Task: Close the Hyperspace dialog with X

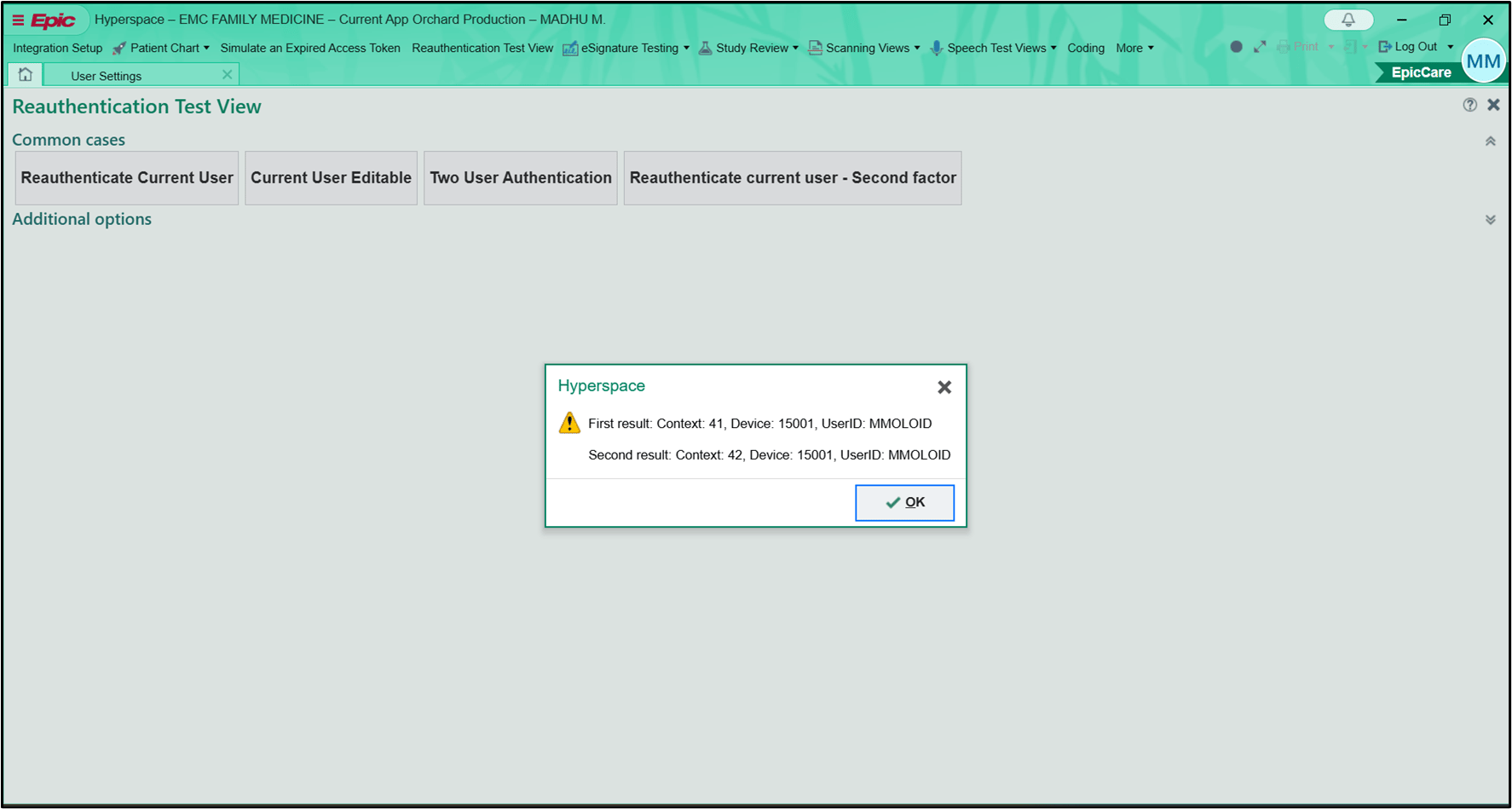Action: point(944,387)
